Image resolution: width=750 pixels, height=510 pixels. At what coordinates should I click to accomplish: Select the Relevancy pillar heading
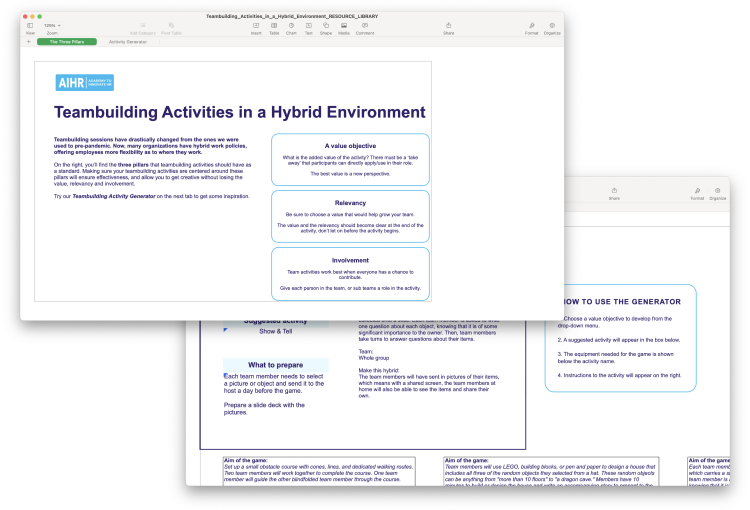point(350,203)
